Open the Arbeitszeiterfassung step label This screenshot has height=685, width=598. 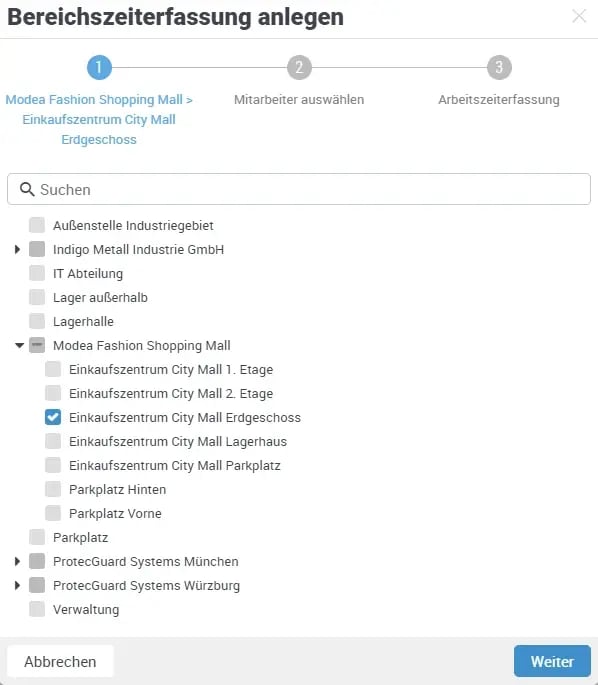point(499,100)
